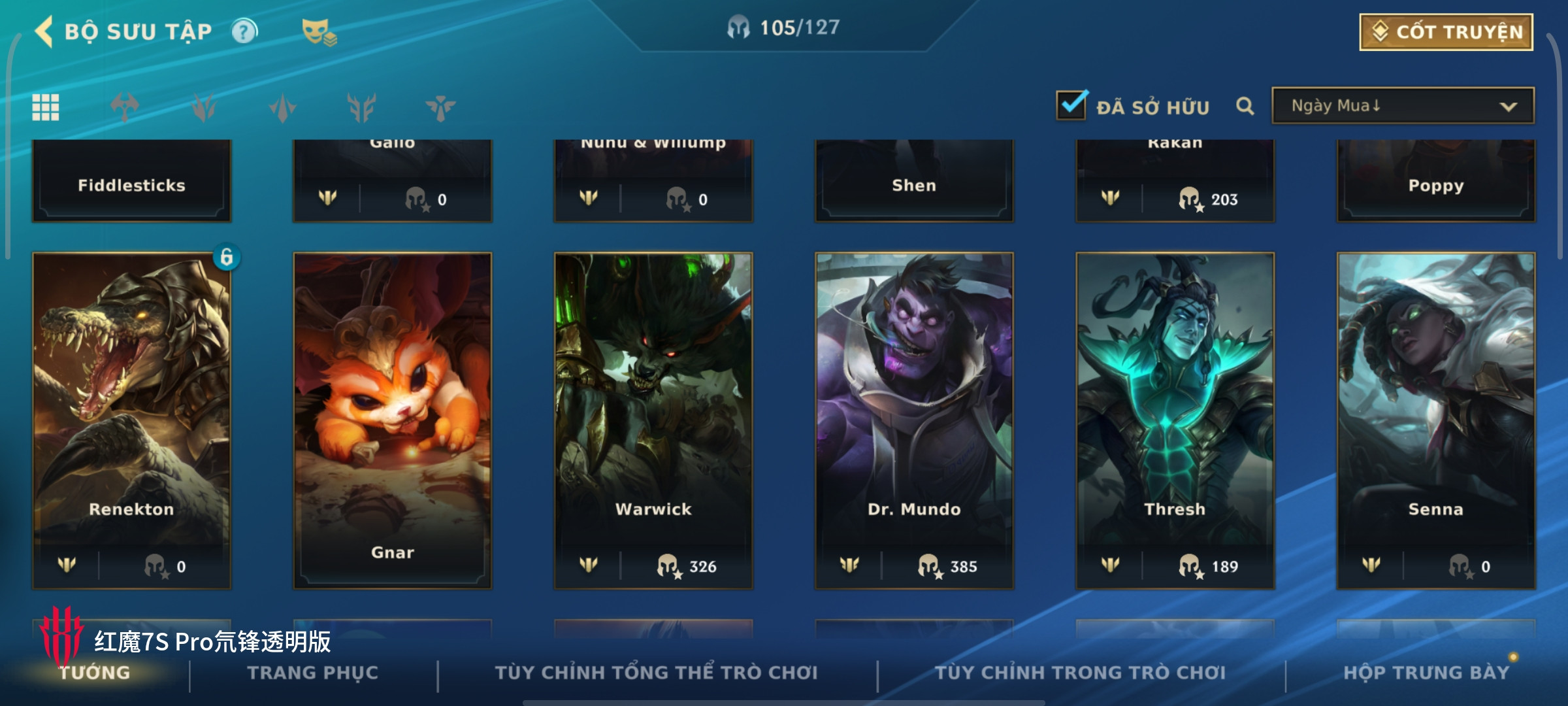Select the all-champions grid filter icon
This screenshot has width=1568, height=706.
click(x=46, y=107)
